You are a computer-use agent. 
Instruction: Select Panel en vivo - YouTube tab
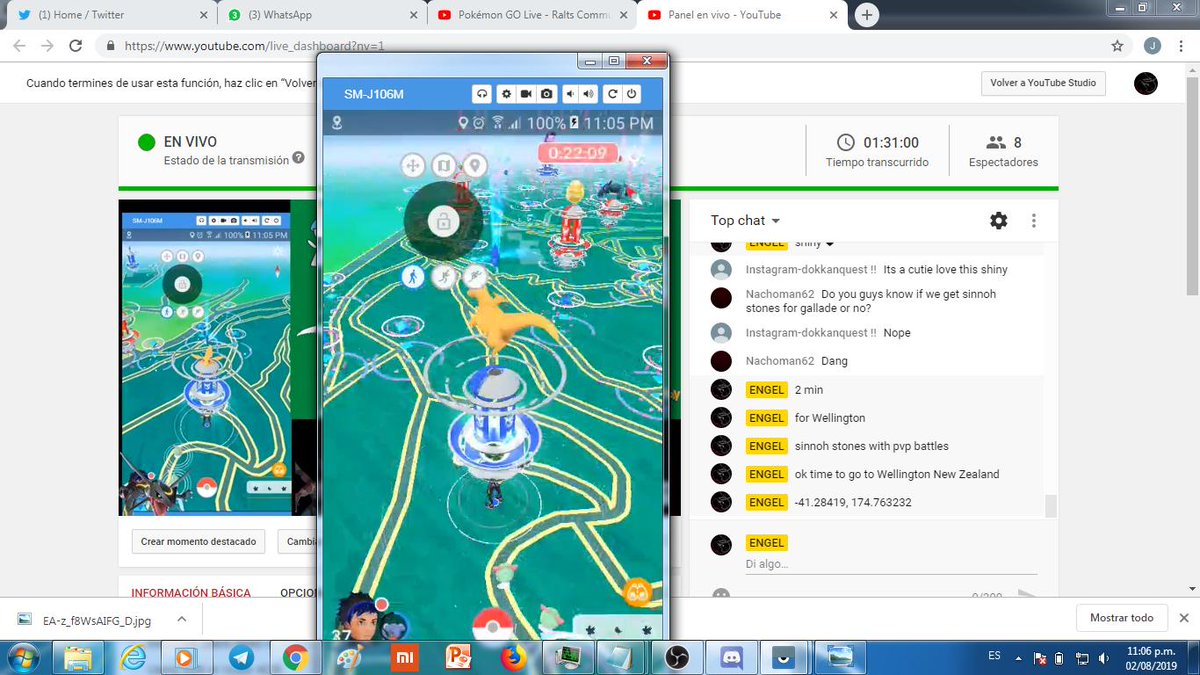(740, 15)
